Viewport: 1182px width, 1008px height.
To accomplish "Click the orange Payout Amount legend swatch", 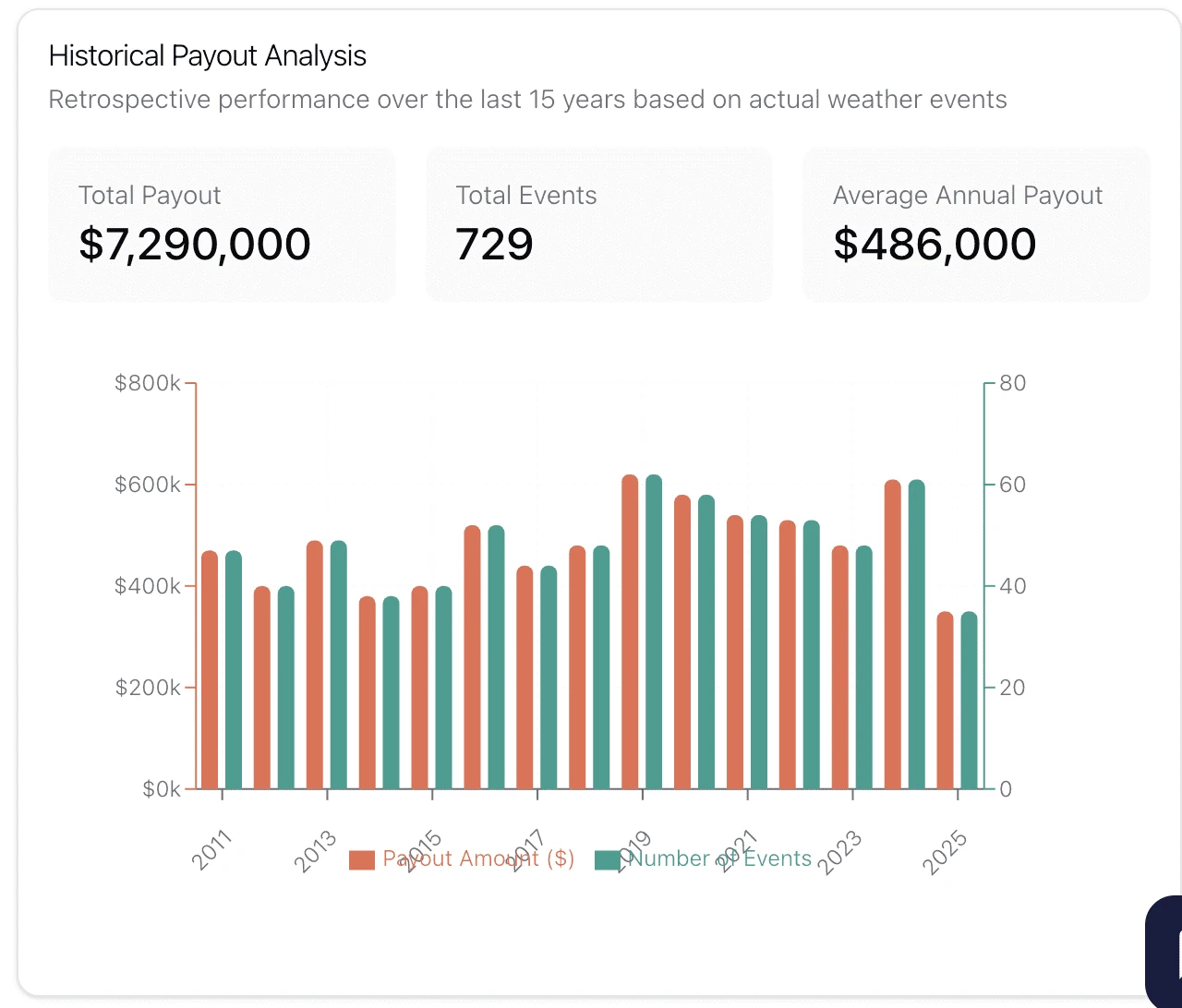I will (x=362, y=859).
